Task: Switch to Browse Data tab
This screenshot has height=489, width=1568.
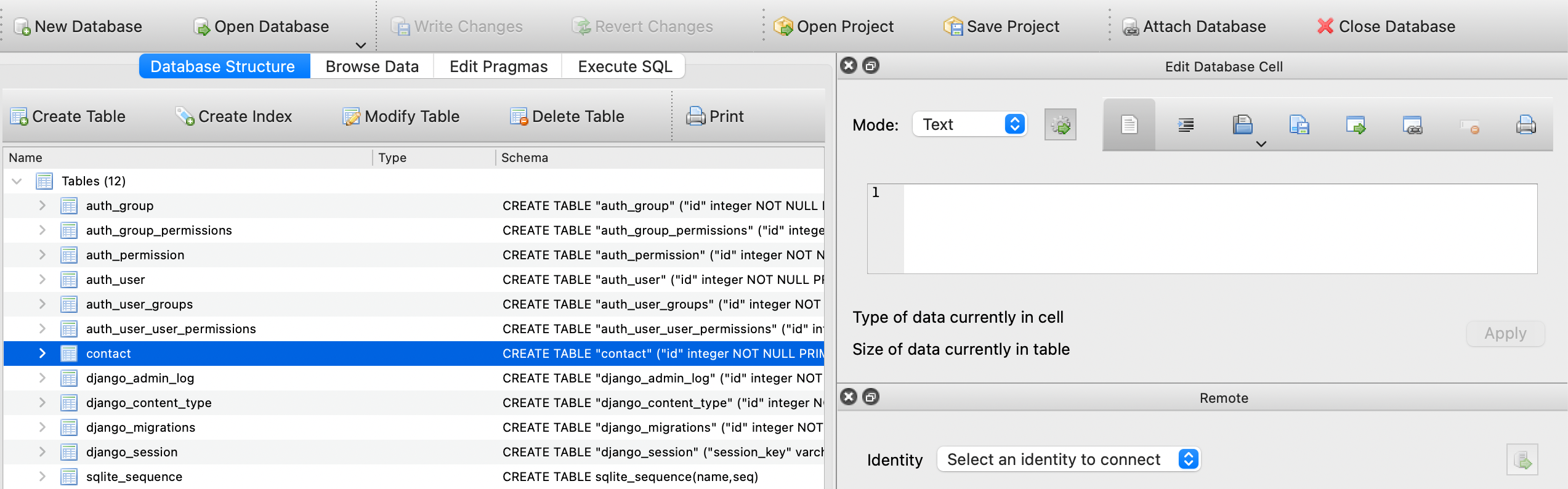Action: coord(372,67)
